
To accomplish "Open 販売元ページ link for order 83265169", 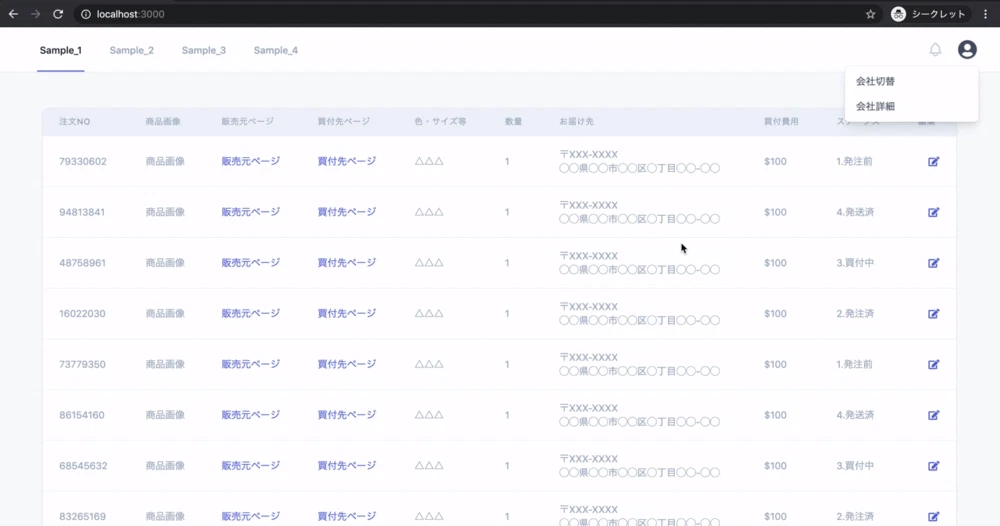I will click(x=251, y=516).
